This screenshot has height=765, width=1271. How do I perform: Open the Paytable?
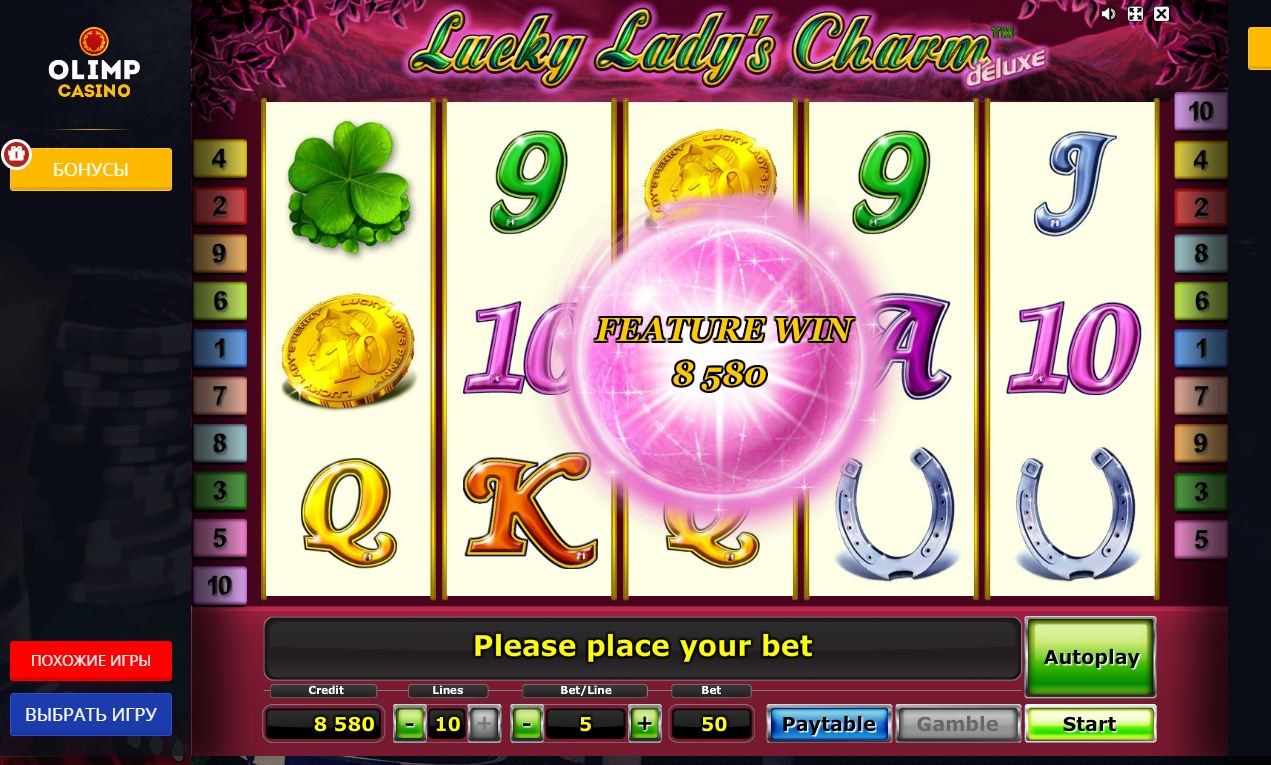(829, 724)
